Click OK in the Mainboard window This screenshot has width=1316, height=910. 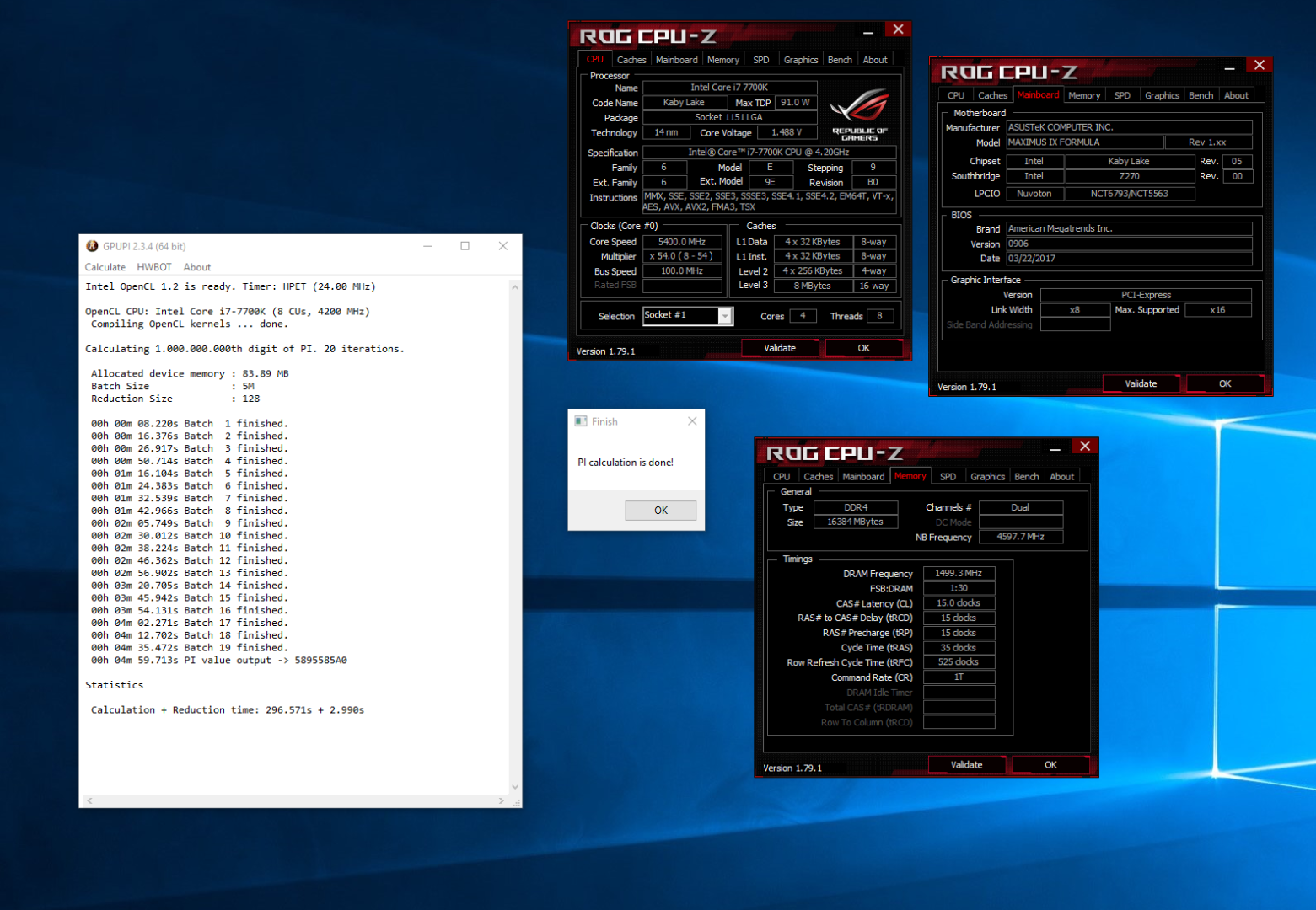[1225, 383]
